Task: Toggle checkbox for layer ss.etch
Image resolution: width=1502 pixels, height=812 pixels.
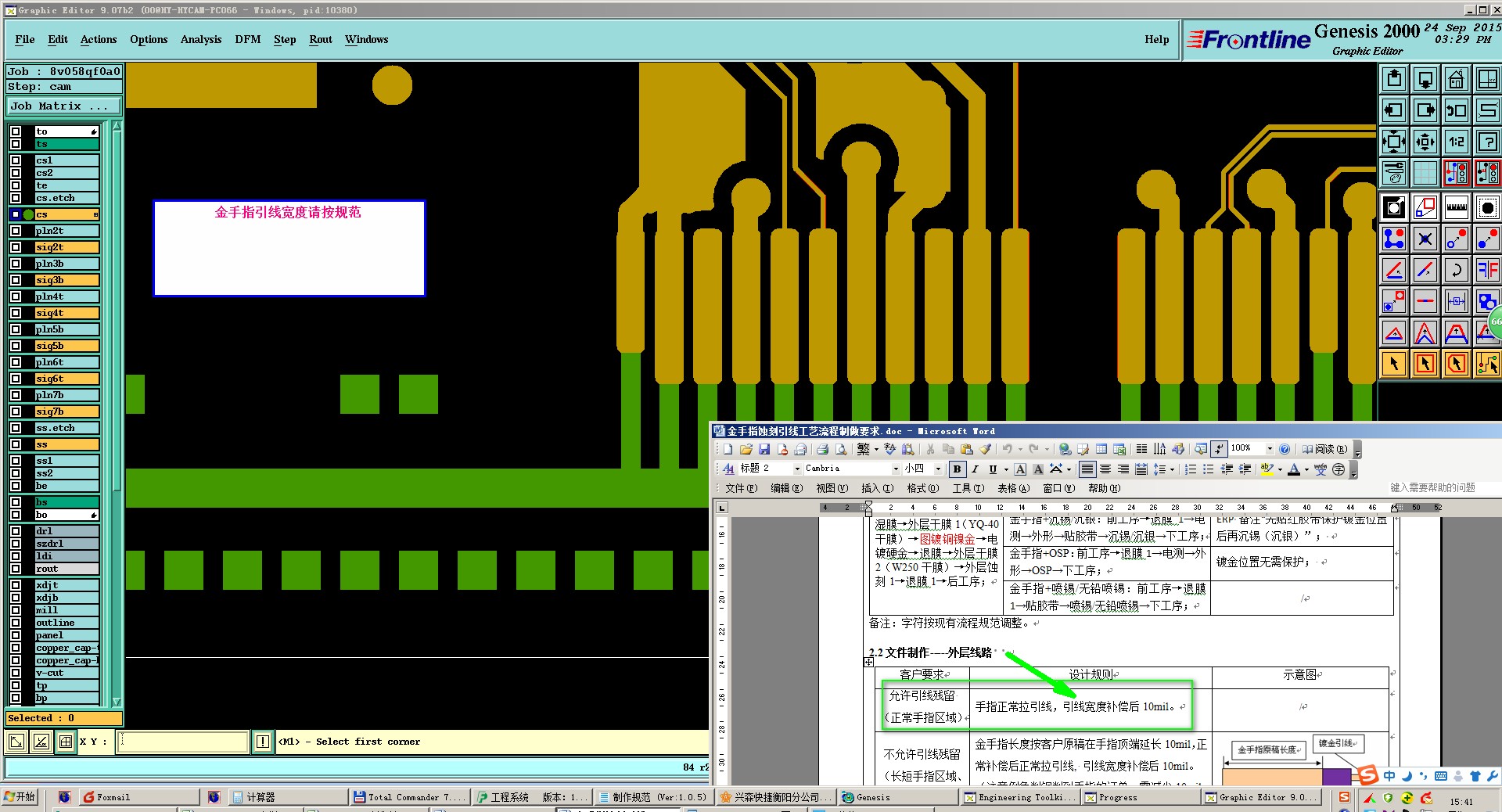Action: tap(16, 428)
